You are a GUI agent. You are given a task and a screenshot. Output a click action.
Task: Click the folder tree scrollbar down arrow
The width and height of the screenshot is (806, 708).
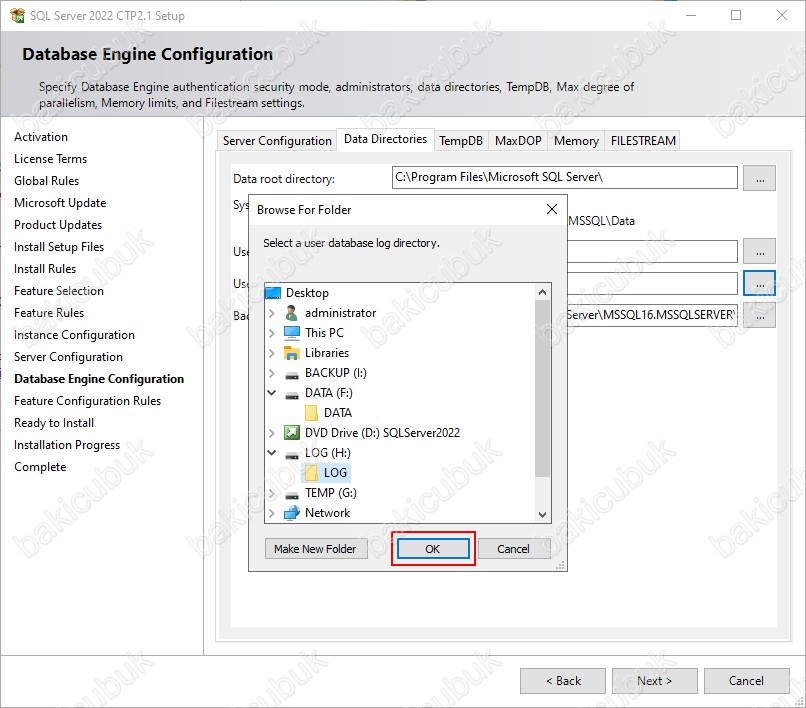pyautogui.click(x=542, y=514)
